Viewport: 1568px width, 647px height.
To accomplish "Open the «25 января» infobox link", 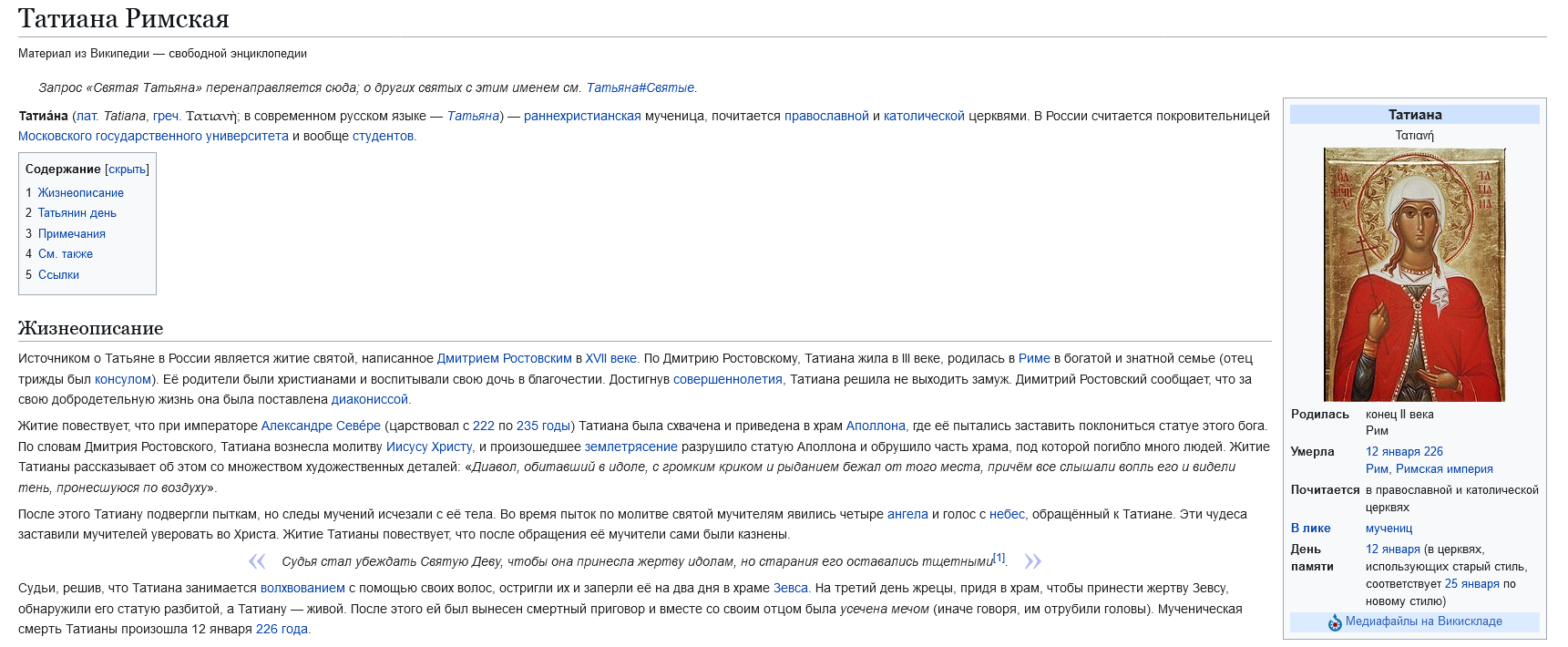I will coord(1471,584).
